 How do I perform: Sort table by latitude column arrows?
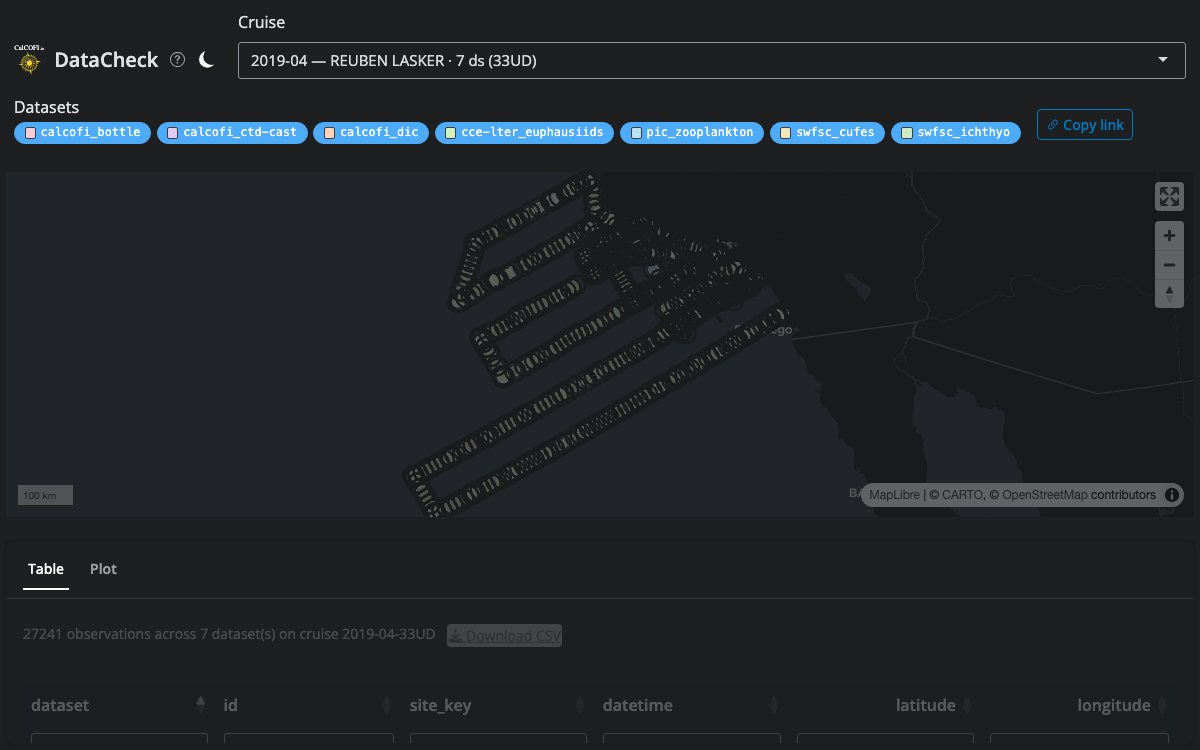pyautogui.click(x=968, y=705)
